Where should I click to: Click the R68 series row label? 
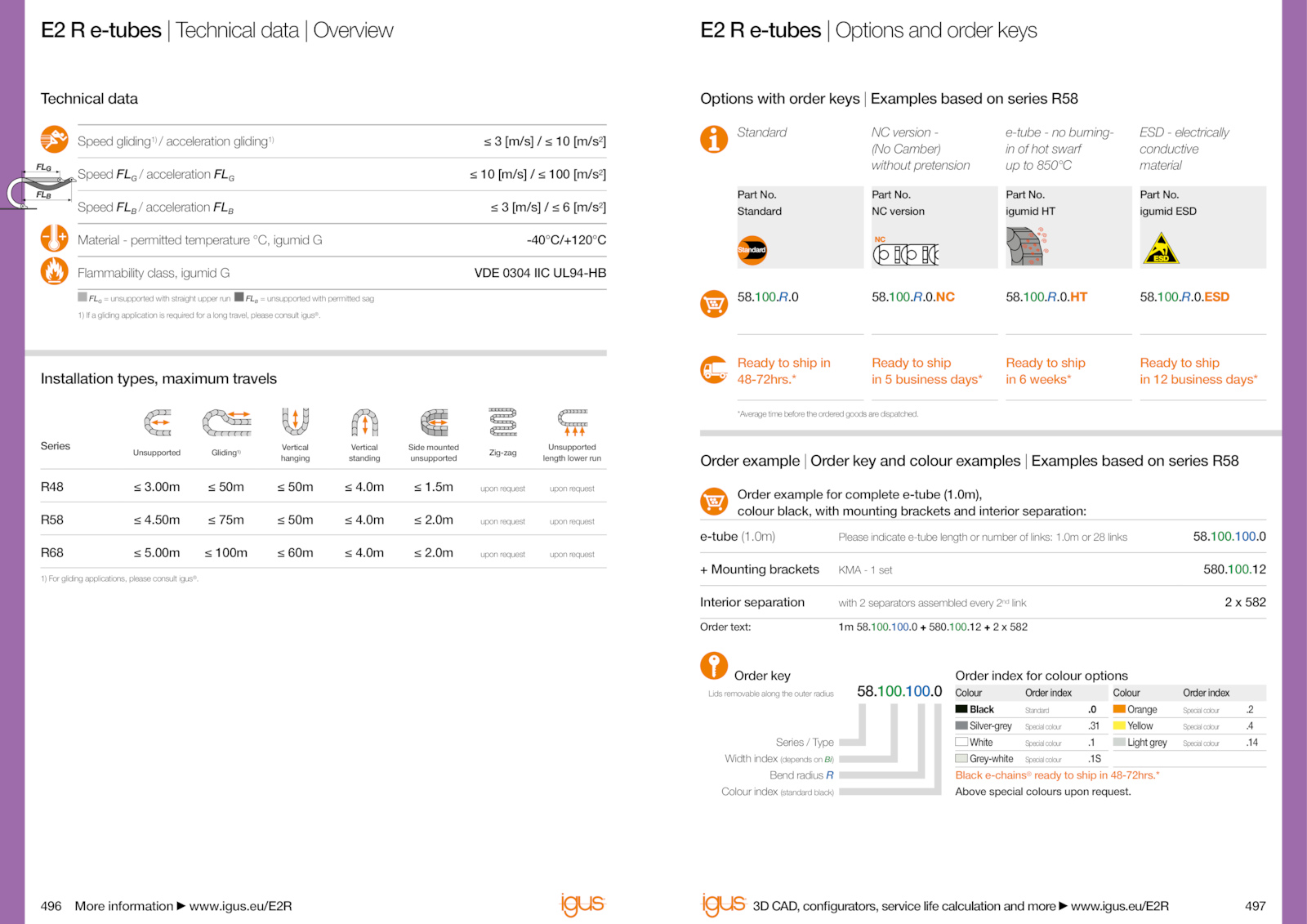pyautogui.click(x=52, y=552)
